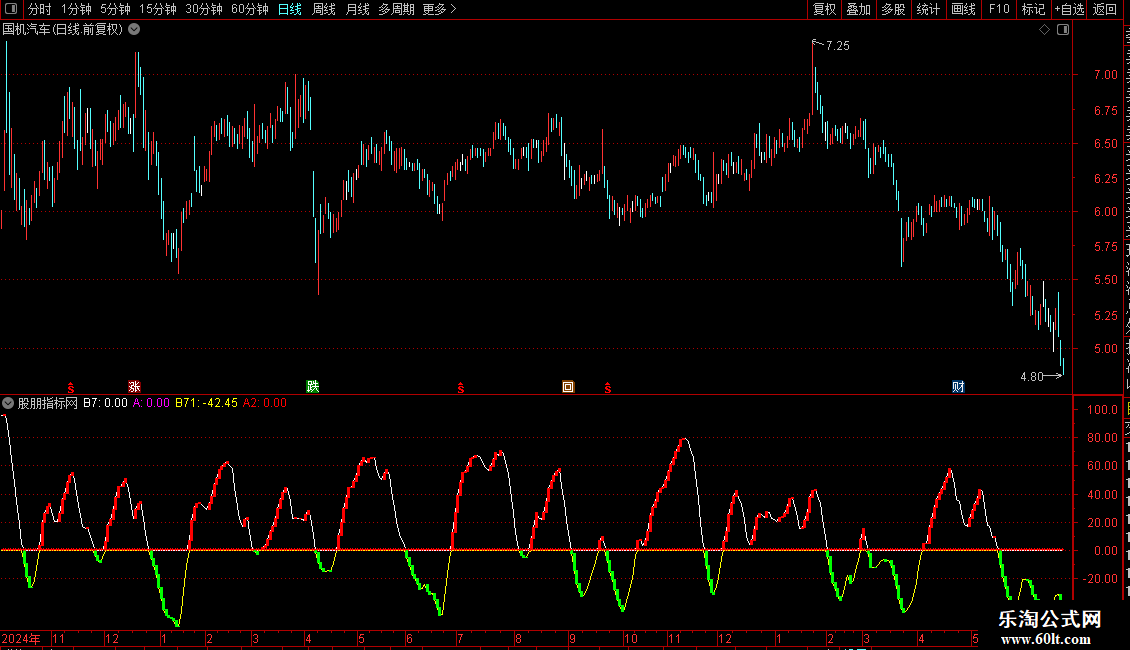Select the 日线 daily chart tab
The height and width of the screenshot is (650, 1130).
(x=290, y=9)
